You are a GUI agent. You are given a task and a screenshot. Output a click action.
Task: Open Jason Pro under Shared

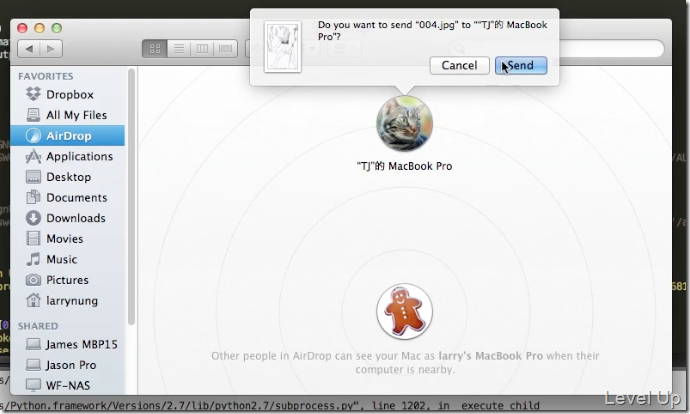(67, 365)
